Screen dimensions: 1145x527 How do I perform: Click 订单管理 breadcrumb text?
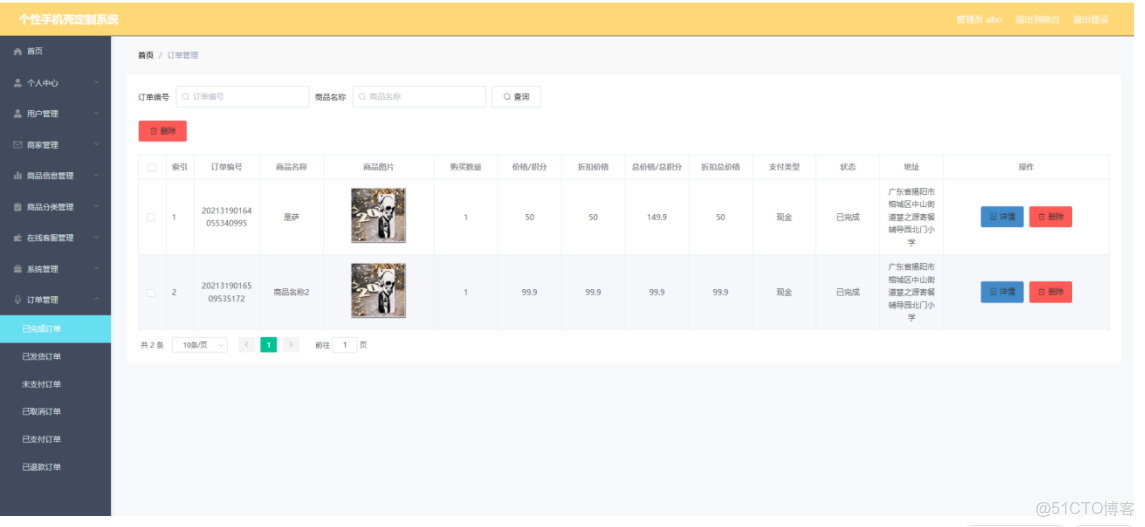183,55
